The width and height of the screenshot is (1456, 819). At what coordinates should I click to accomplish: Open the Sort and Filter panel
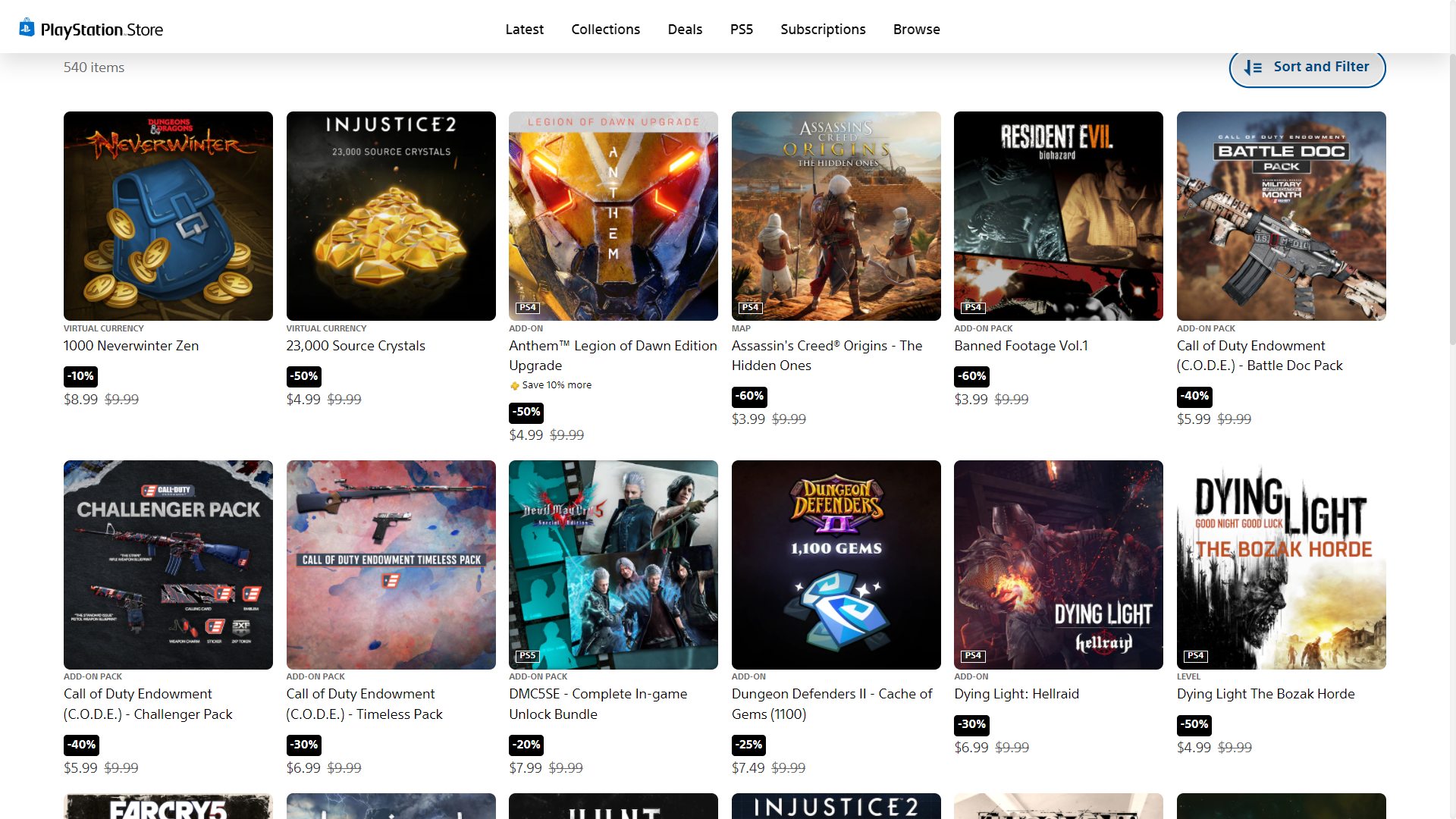(1307, 67)
